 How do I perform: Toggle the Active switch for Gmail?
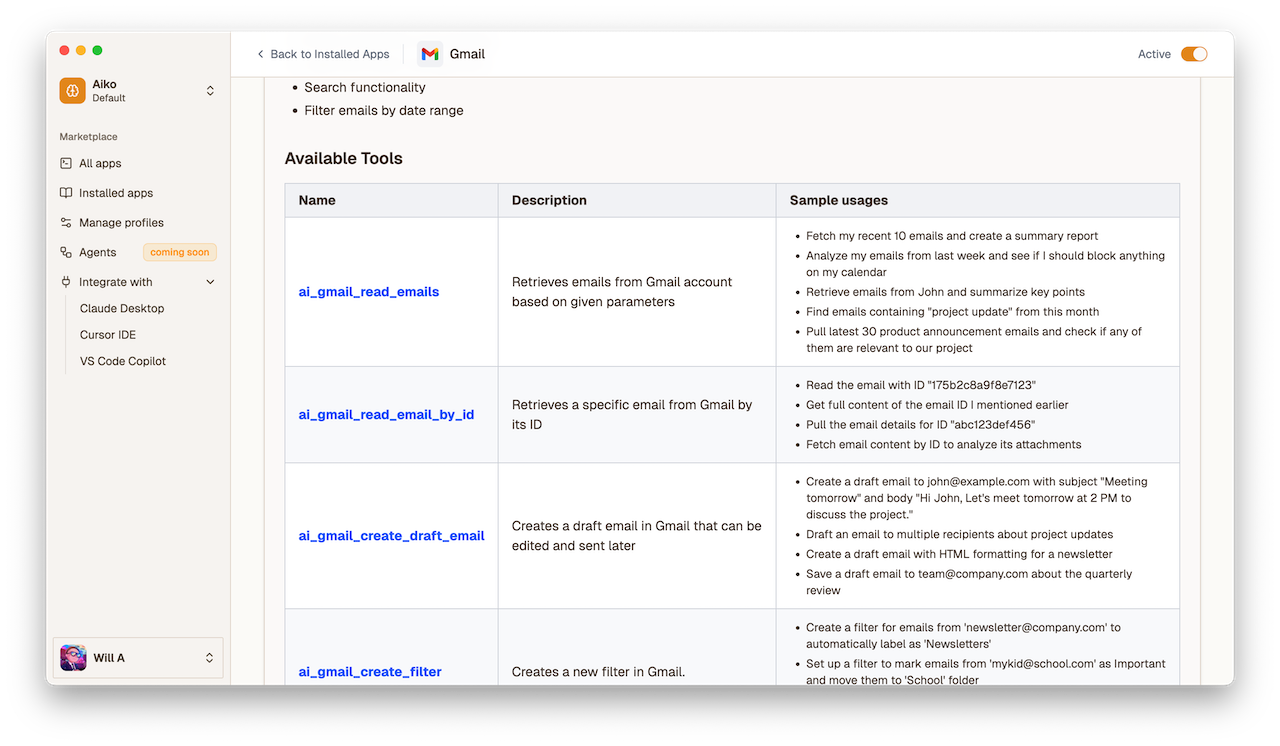pyautogui.click(x=1194, y=54)
